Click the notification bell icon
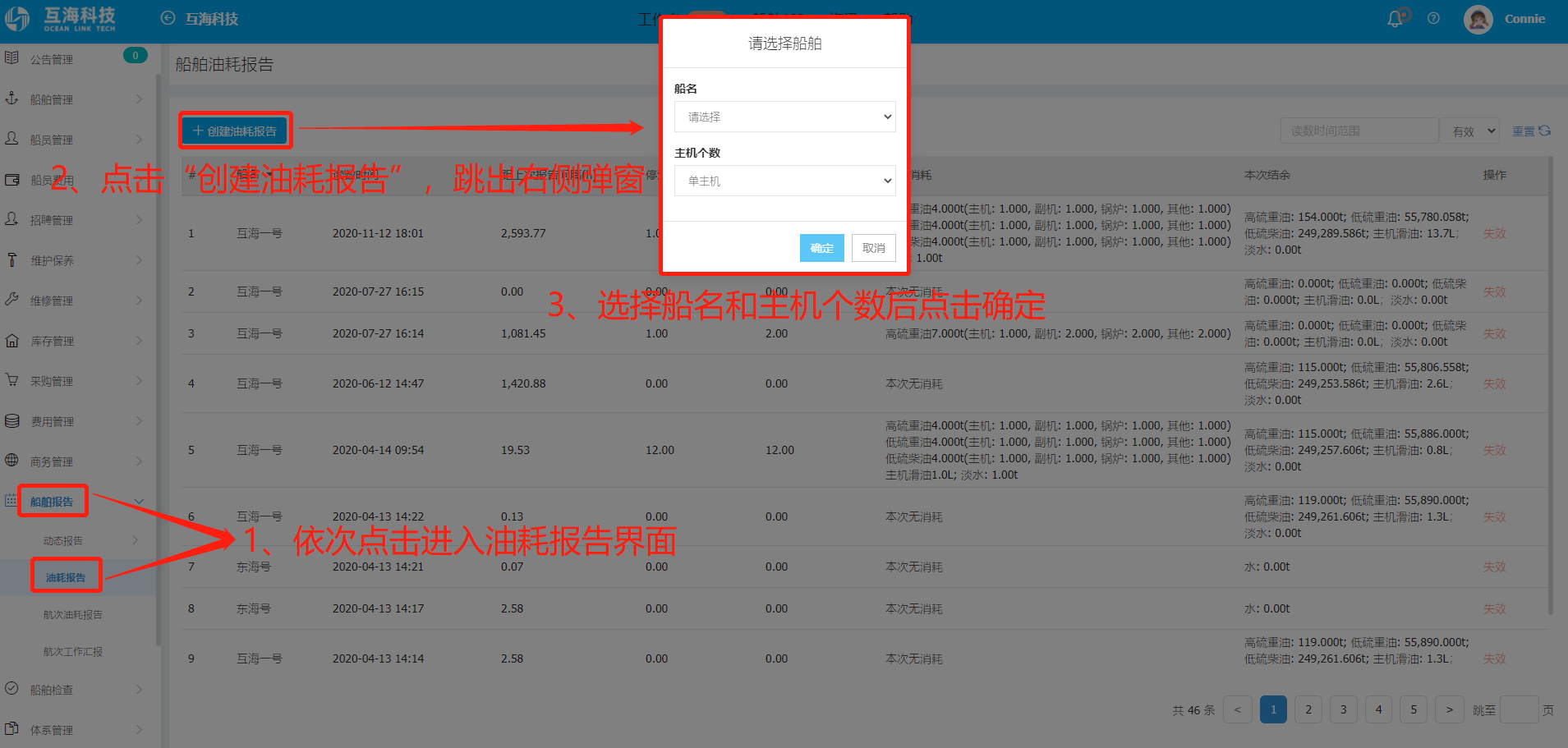 click(1395, 19)
